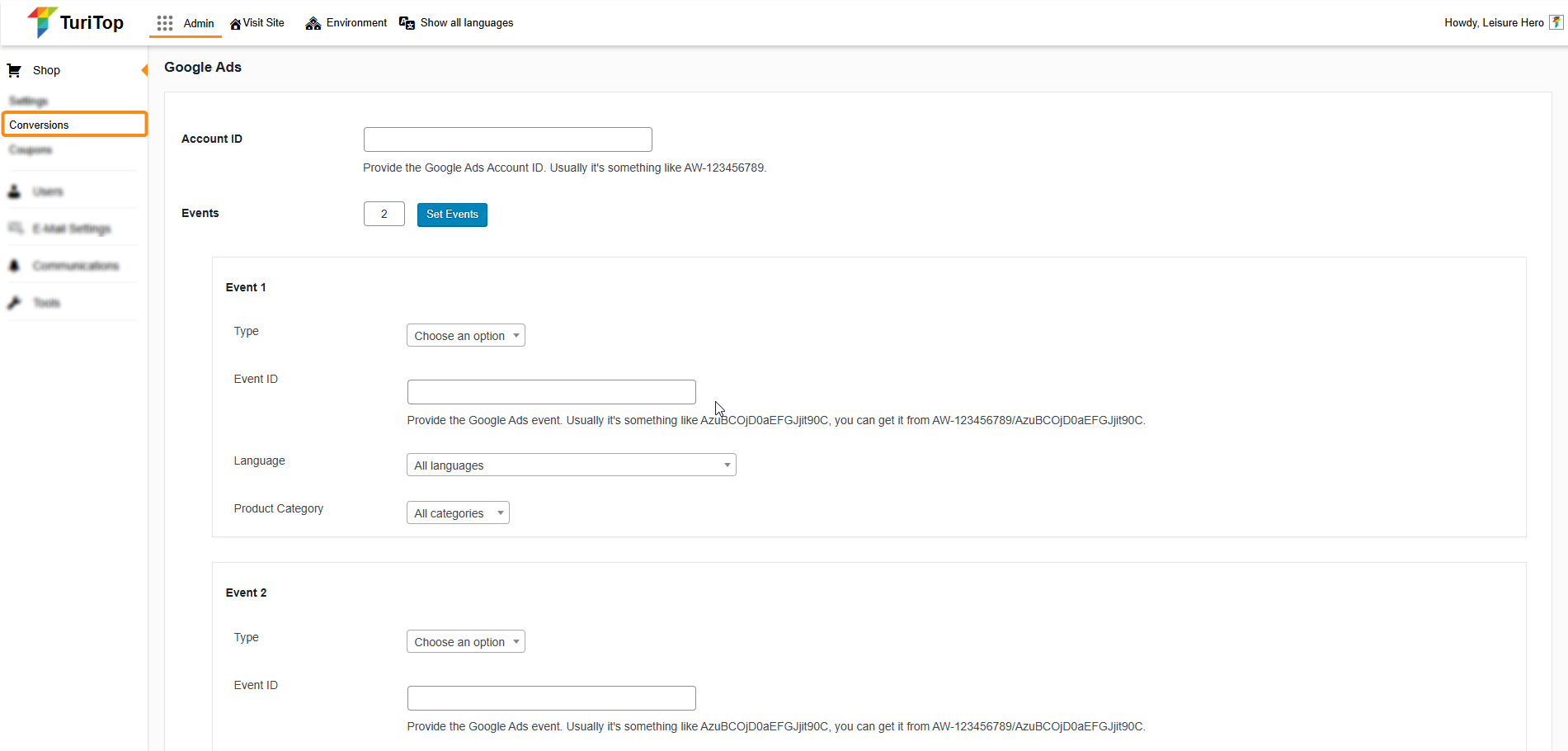
Task: Click the Users person icon in sidebar
Action: tap(14, 191)
